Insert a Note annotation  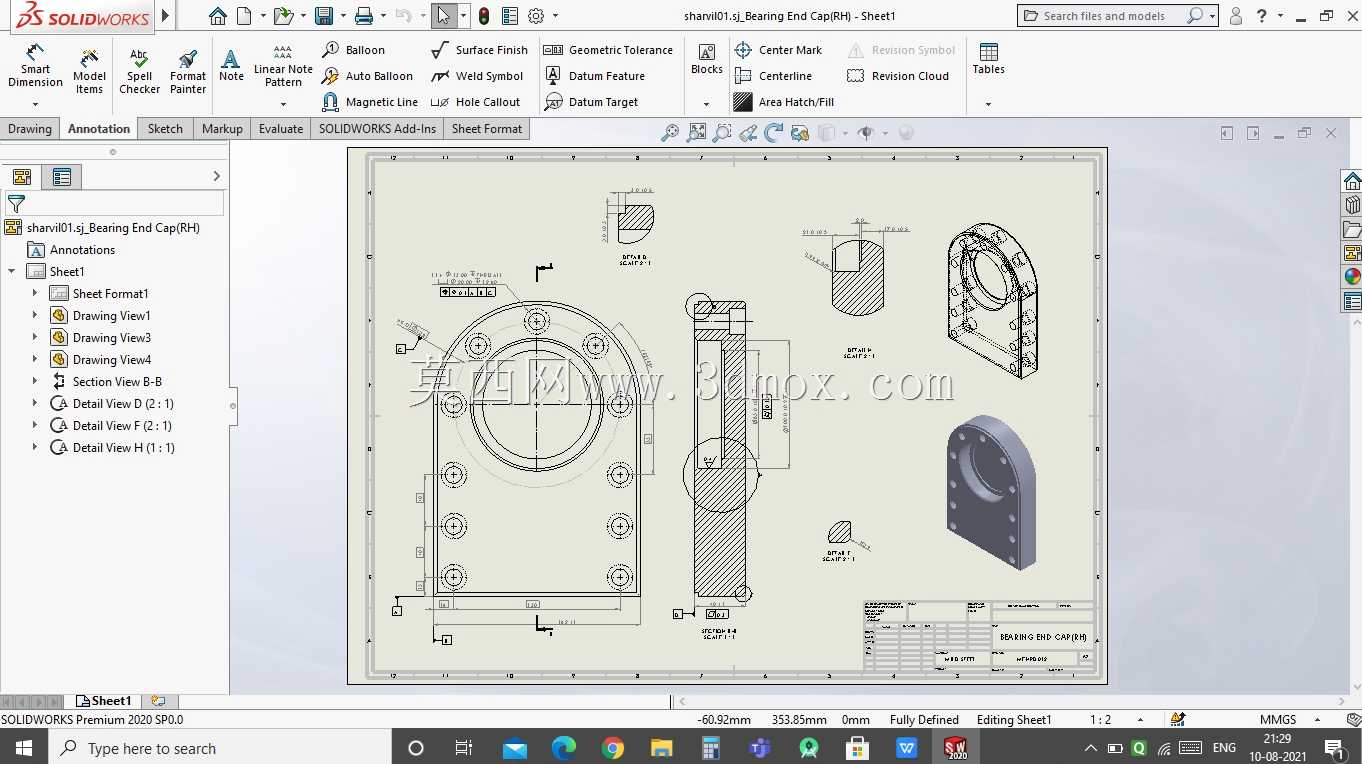click(231, 66)
